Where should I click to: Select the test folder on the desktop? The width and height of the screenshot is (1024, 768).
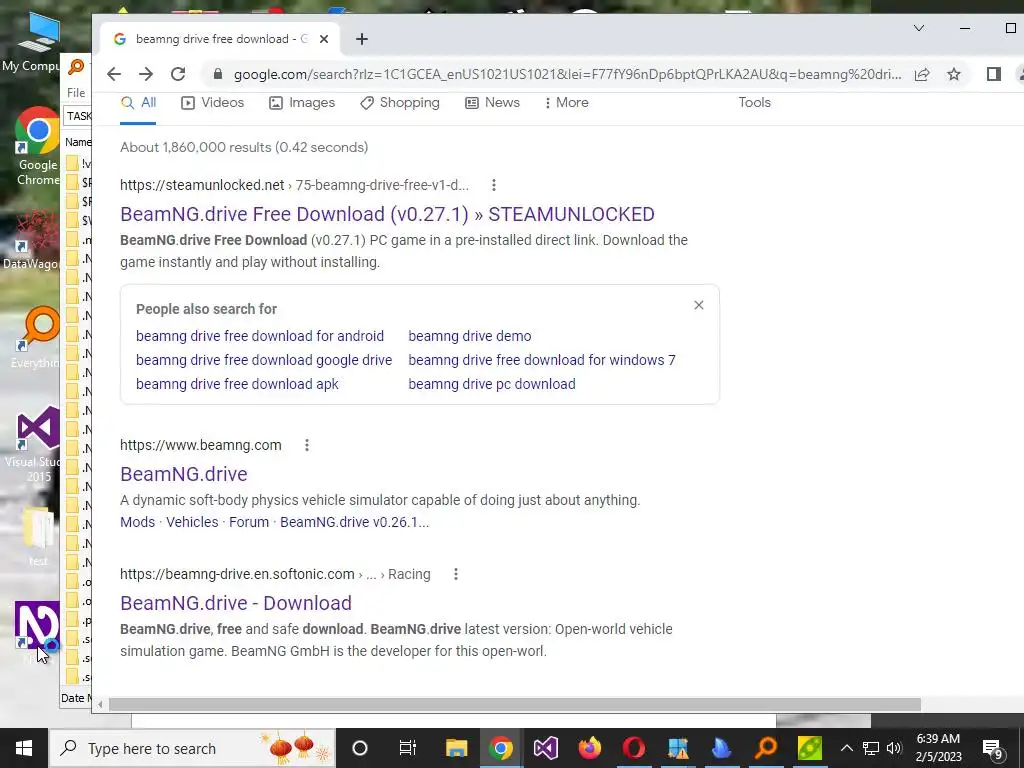(x=38, y=537)
